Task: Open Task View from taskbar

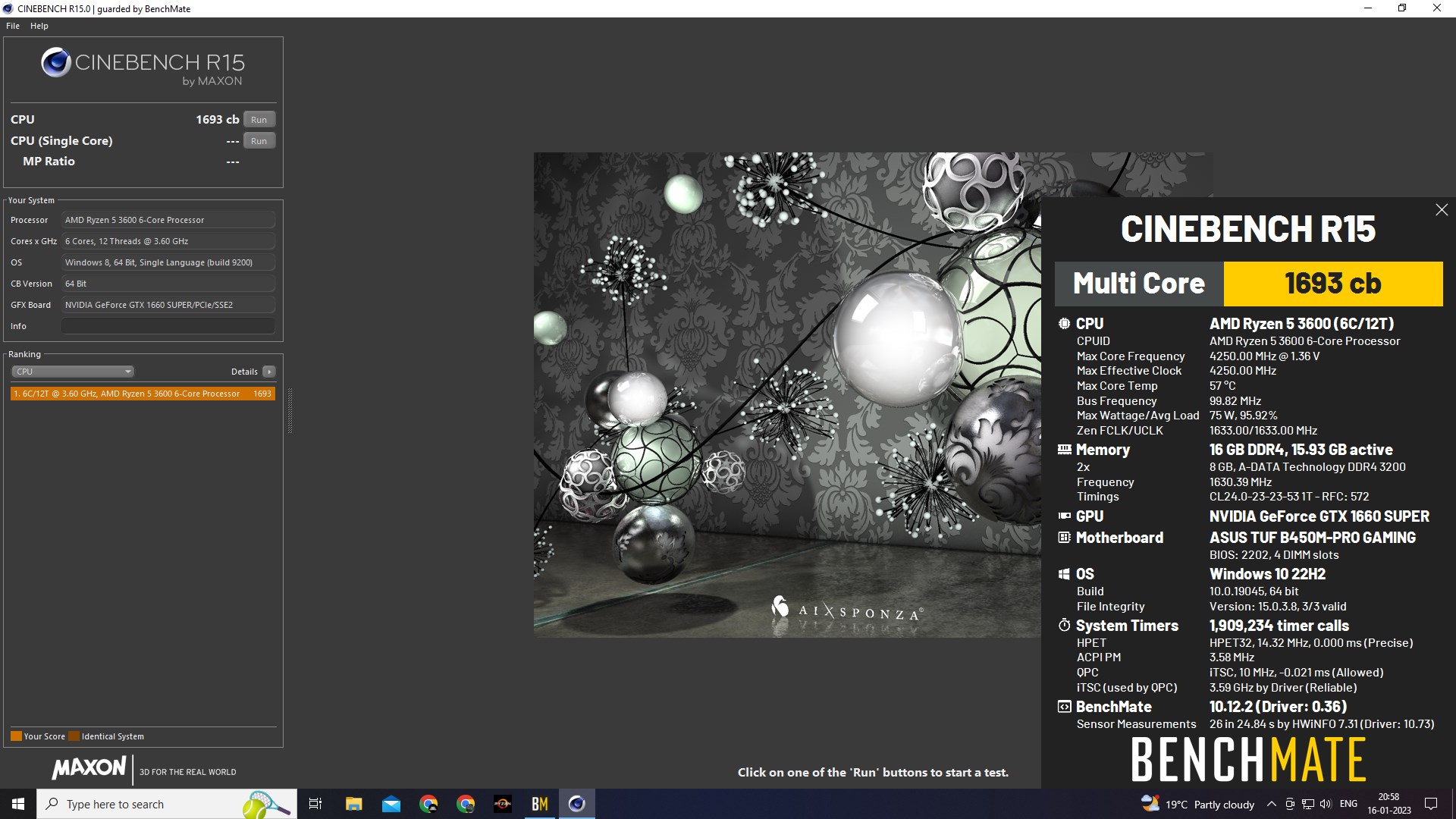Action: [315, 804]
